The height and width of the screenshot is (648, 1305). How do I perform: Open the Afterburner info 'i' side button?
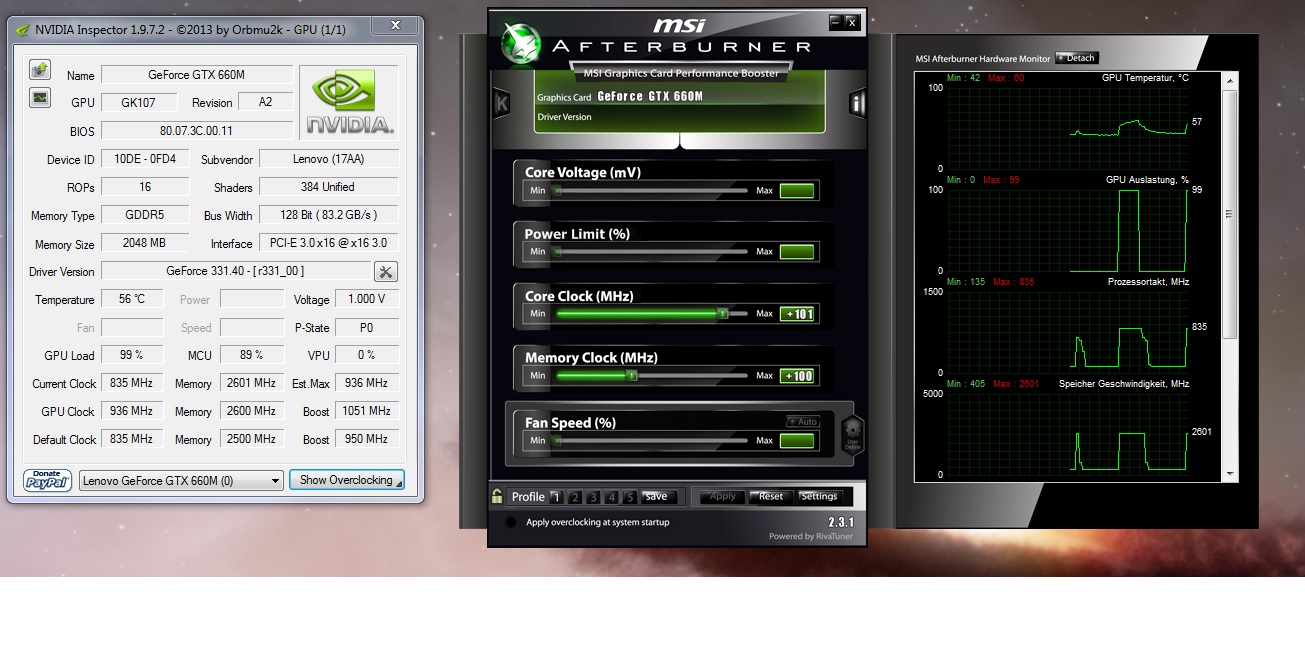click(857, 103)
